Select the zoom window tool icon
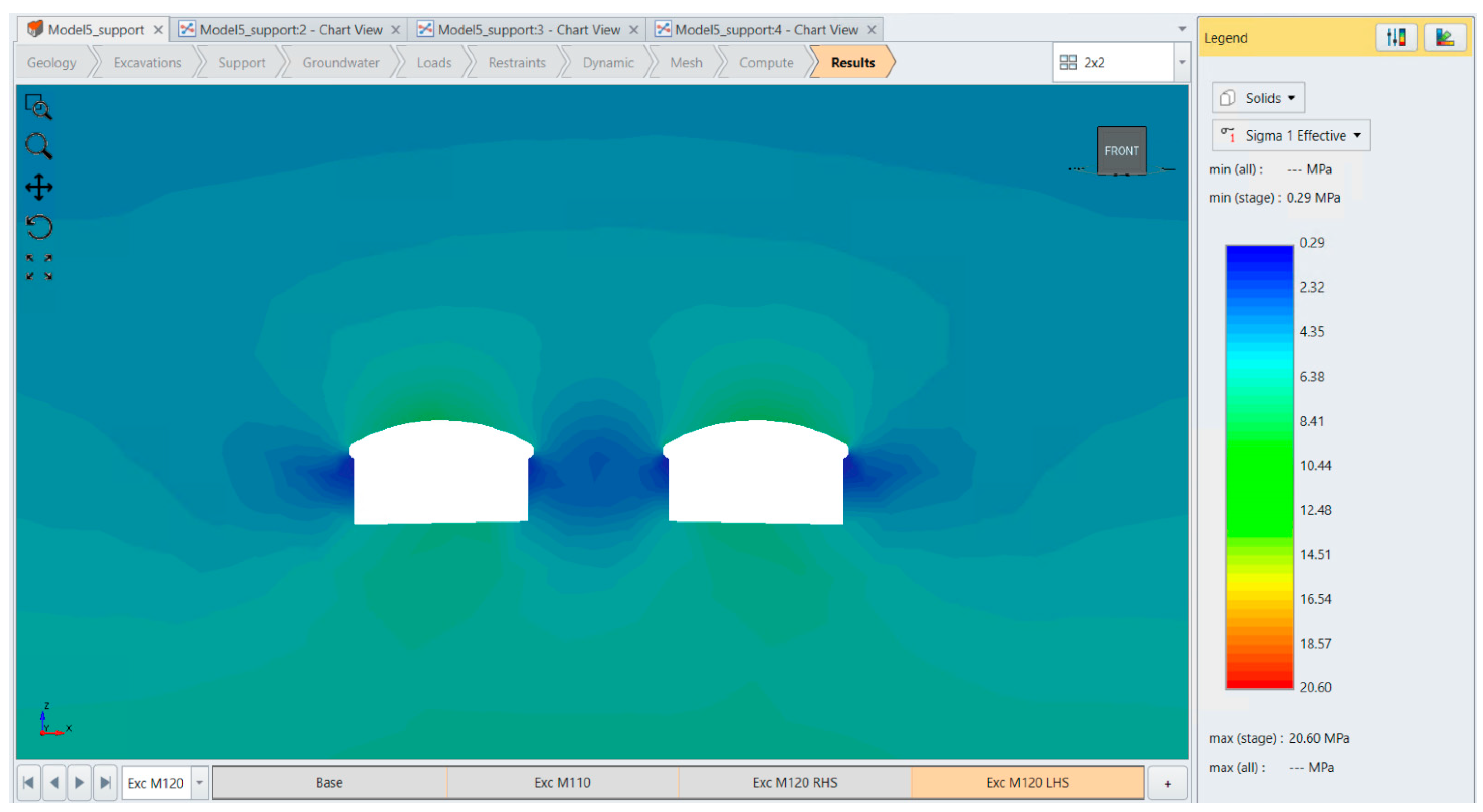This screenshot has height=812, width=1483. coord(39,107)
